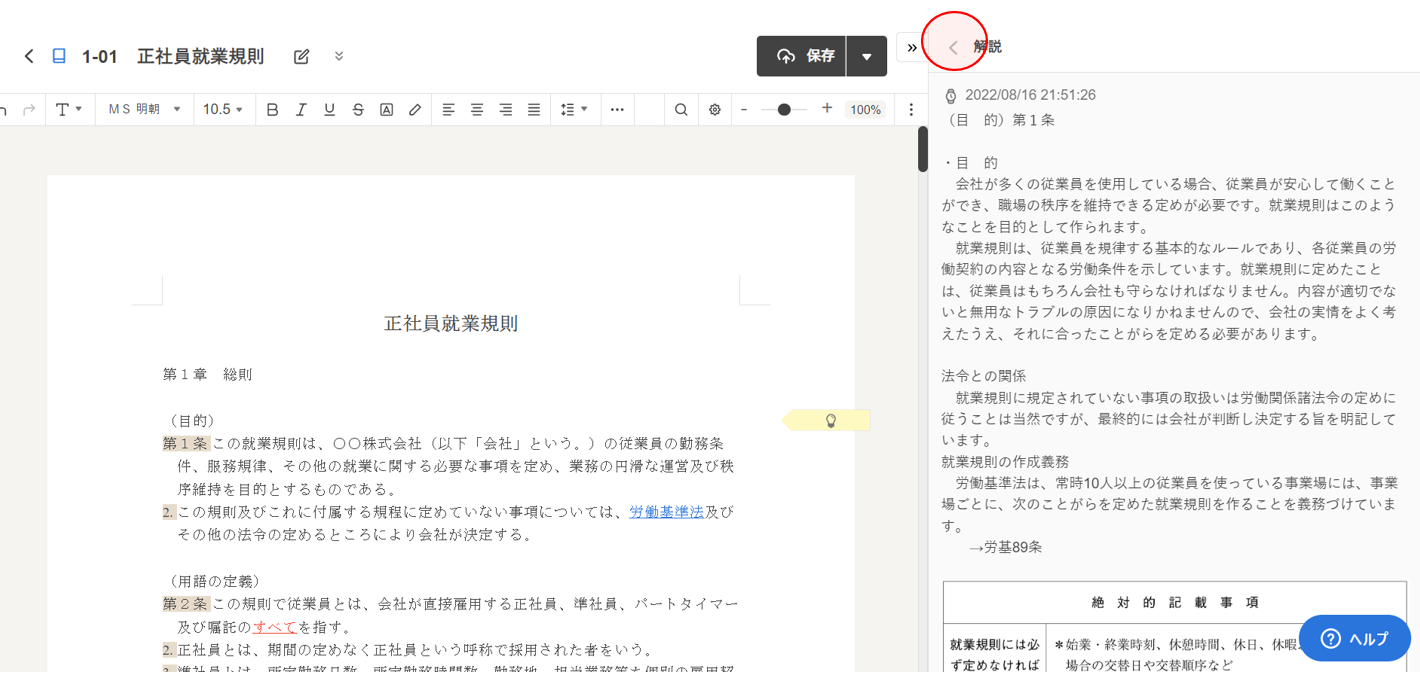The width and height of the screenshot is (1420, 675).
Task: Open the search magnifier tool
Action: [x=681, y=110]
